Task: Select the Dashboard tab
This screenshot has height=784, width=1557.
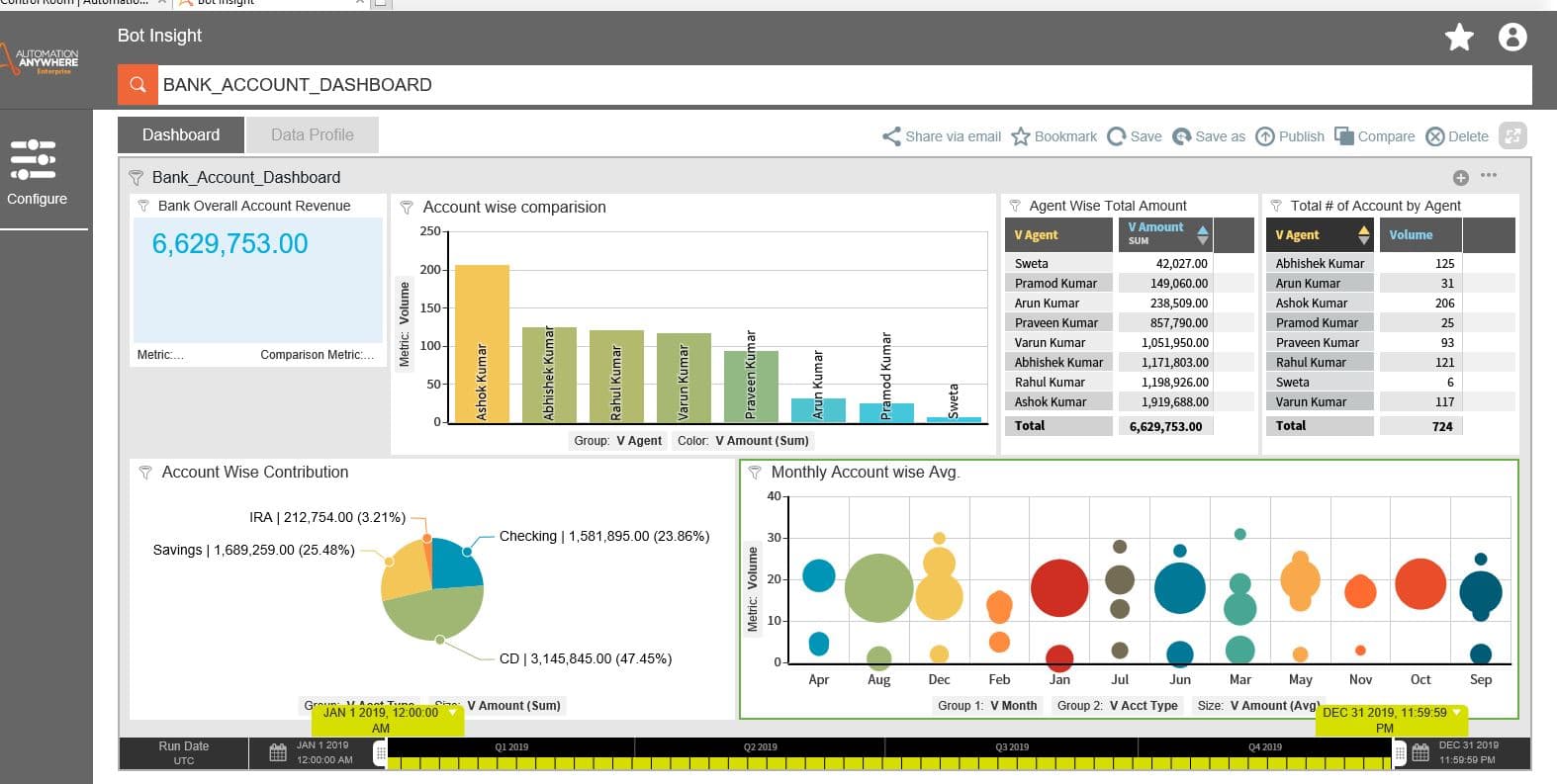Action: (x=181, y=135)
